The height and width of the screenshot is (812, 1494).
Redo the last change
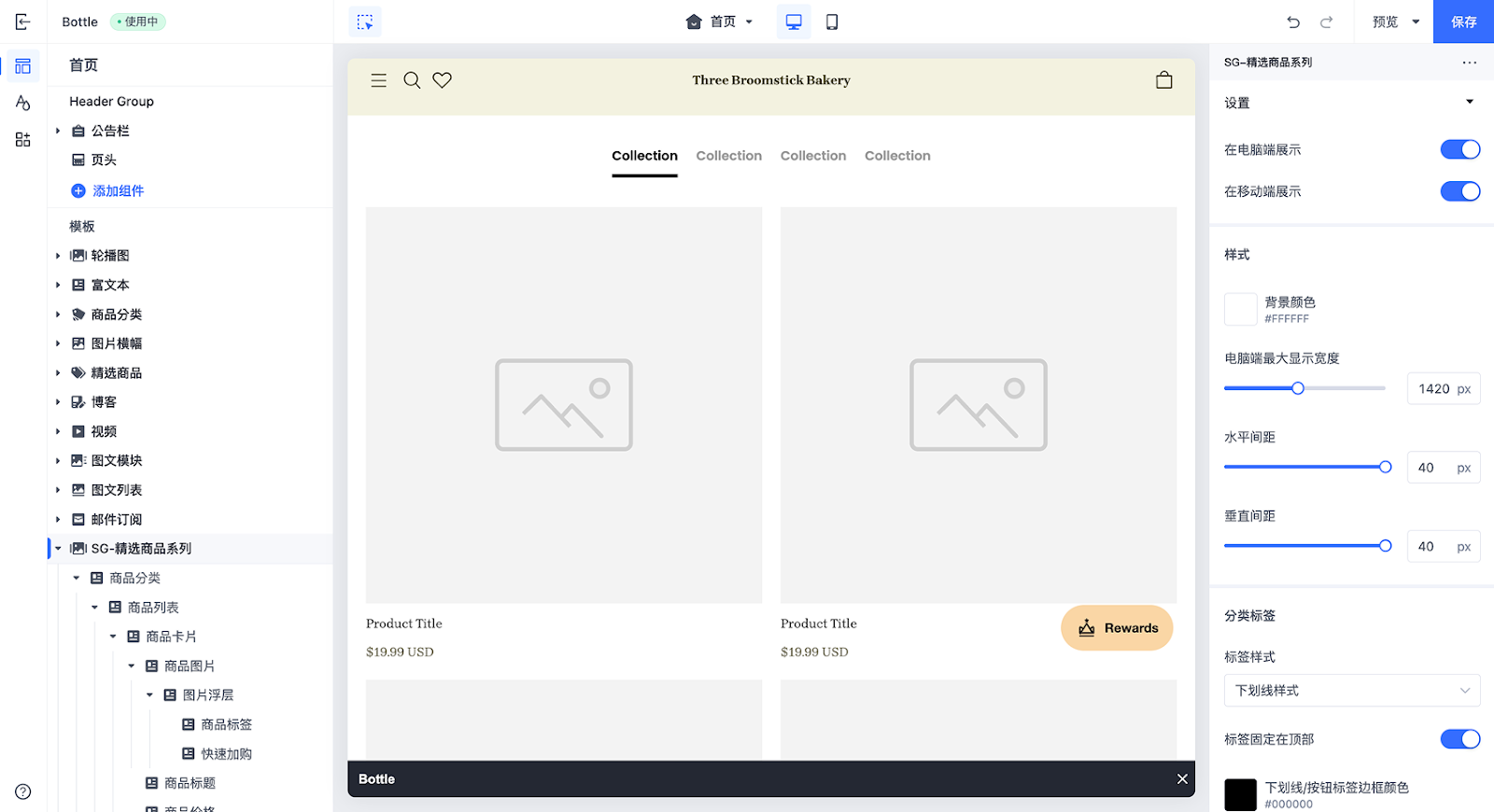coord(1326,21)
